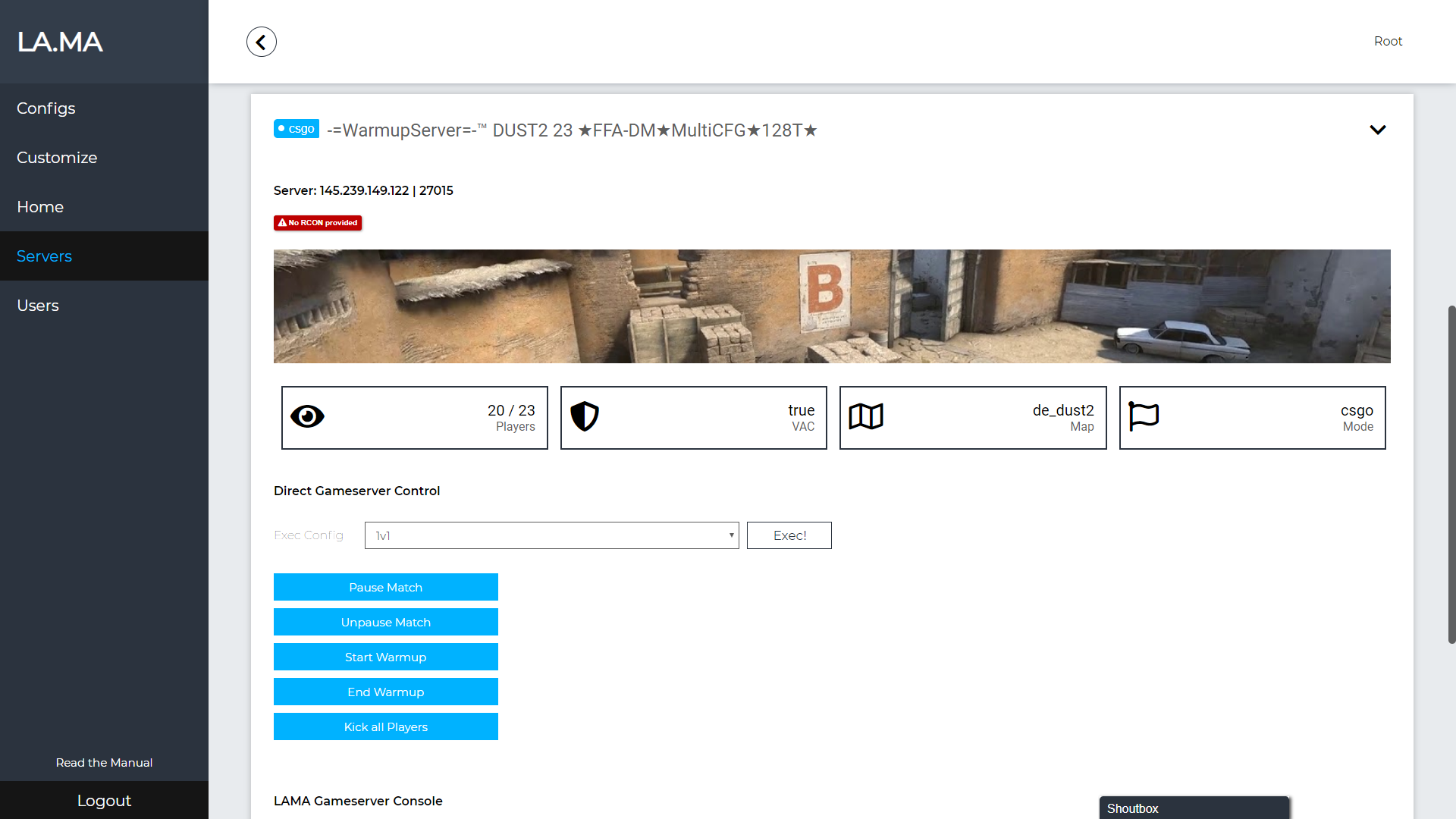Image resolution: width=1456 pixels, height=819 pixels.
Task: Click the csgo game badge
Action: (297, 129)
